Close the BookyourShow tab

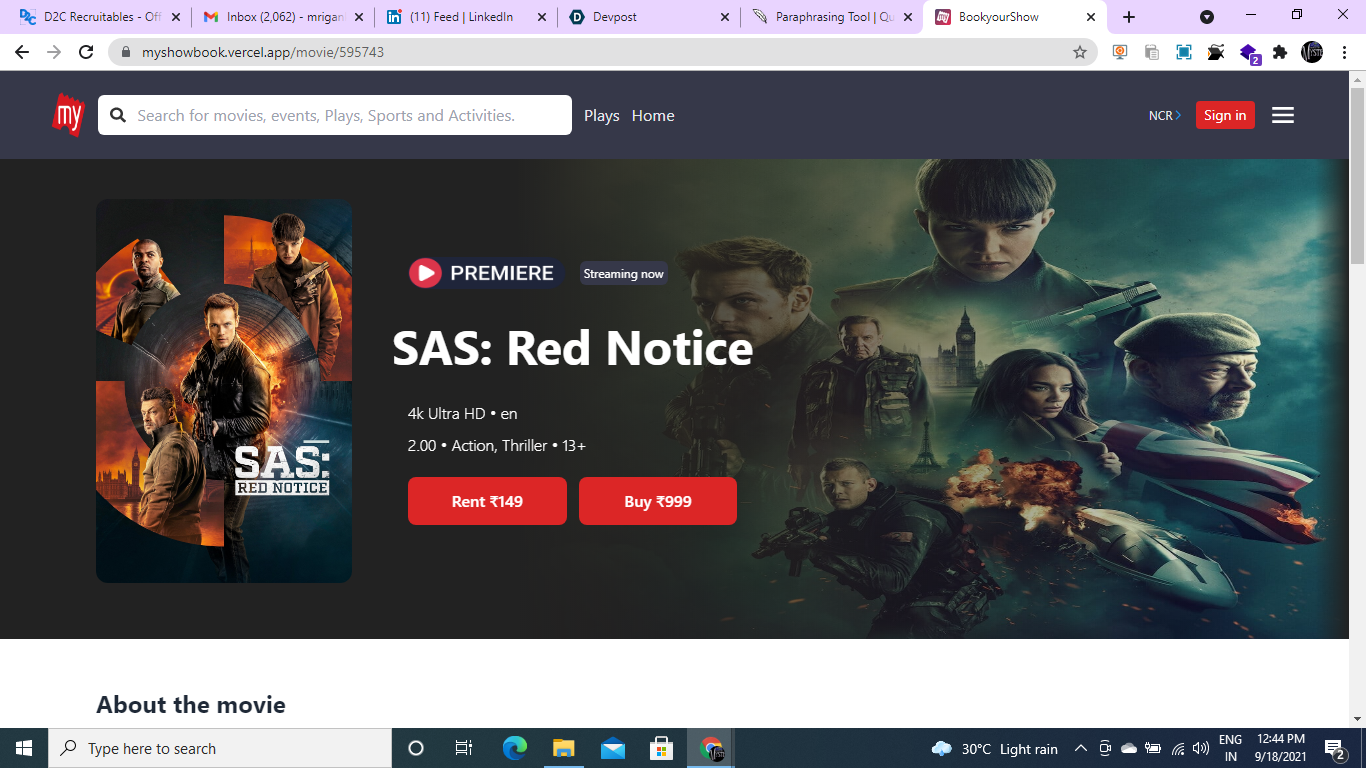pos(1090,17)
